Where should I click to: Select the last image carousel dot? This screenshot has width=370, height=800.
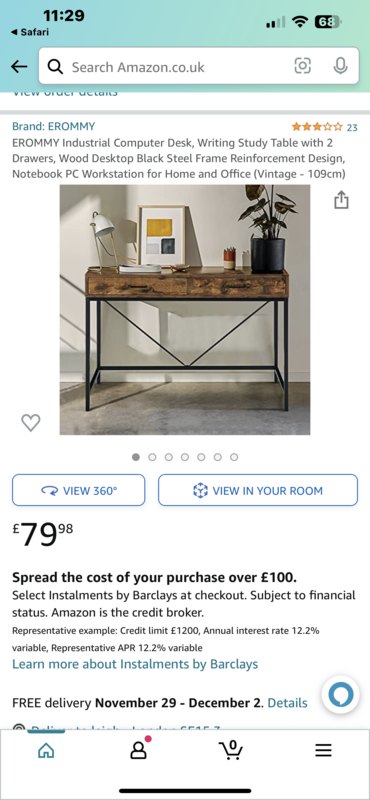234,457
